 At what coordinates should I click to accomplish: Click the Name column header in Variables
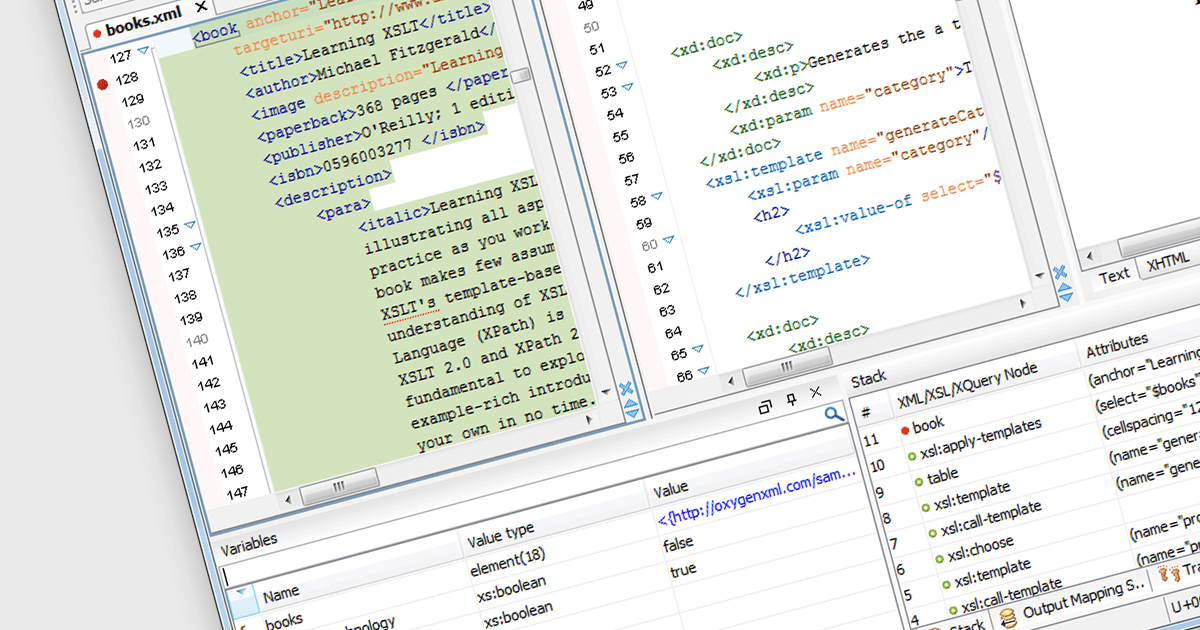point(282,594)
